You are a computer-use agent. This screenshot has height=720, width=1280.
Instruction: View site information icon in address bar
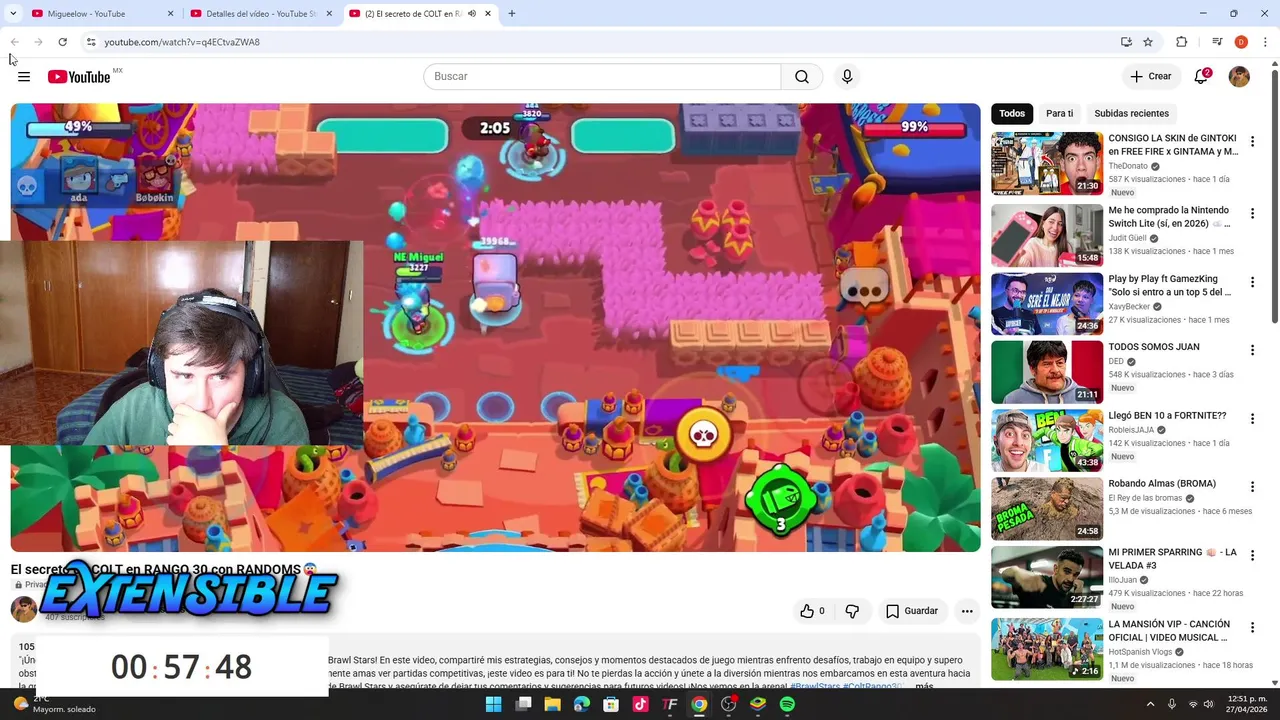[91, 42]
